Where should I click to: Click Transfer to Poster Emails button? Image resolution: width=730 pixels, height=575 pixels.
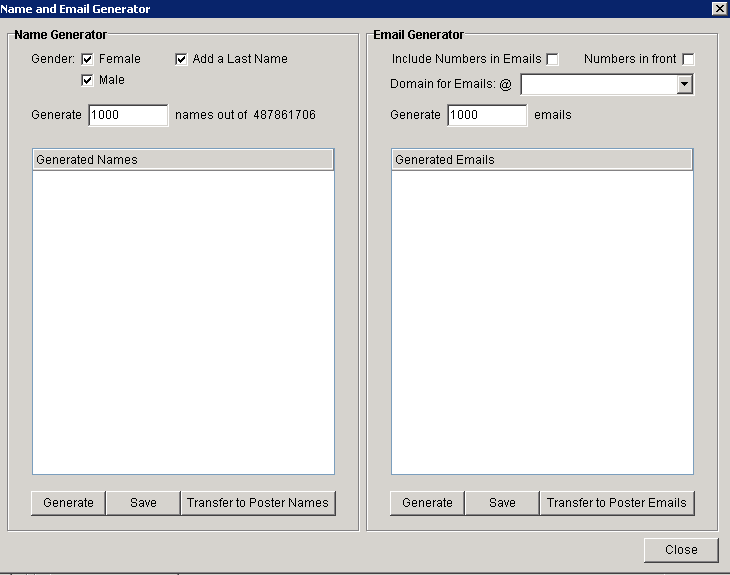click(617, 503)
